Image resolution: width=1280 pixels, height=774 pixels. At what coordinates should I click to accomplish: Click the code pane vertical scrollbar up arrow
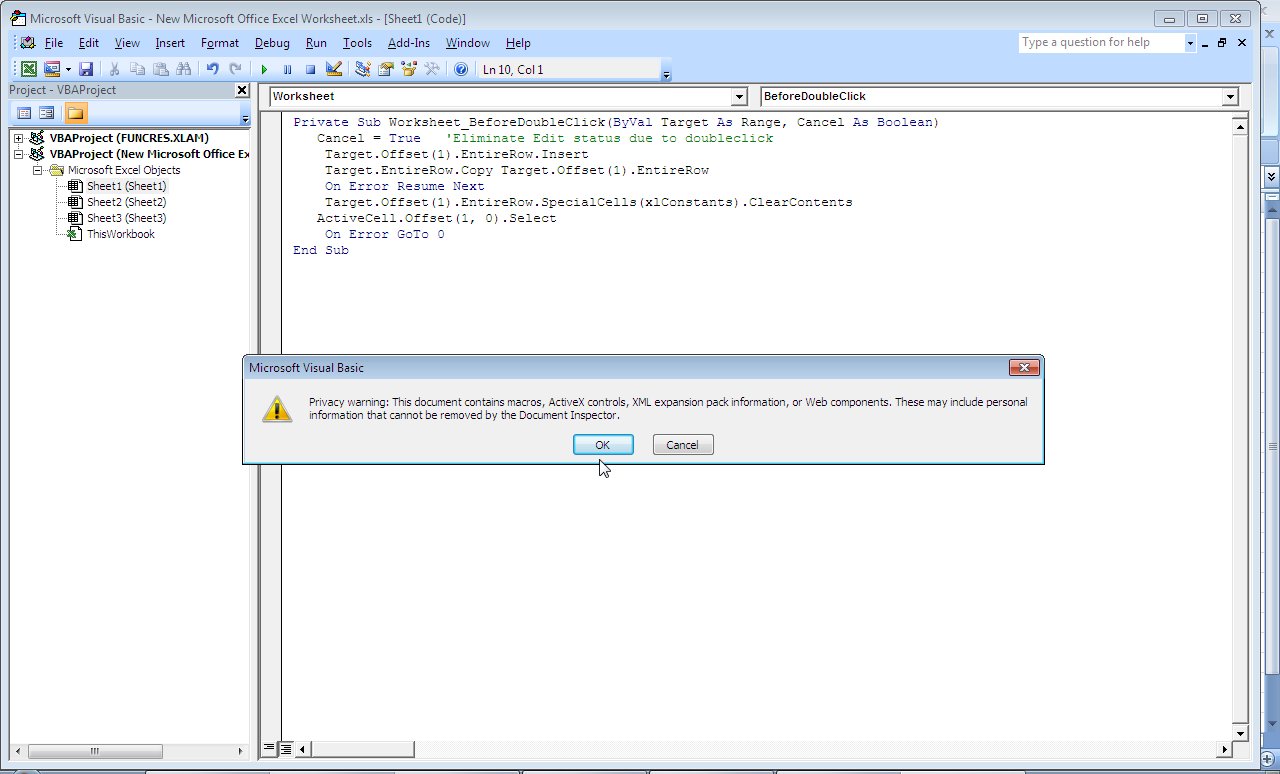tap(1240, 126)
